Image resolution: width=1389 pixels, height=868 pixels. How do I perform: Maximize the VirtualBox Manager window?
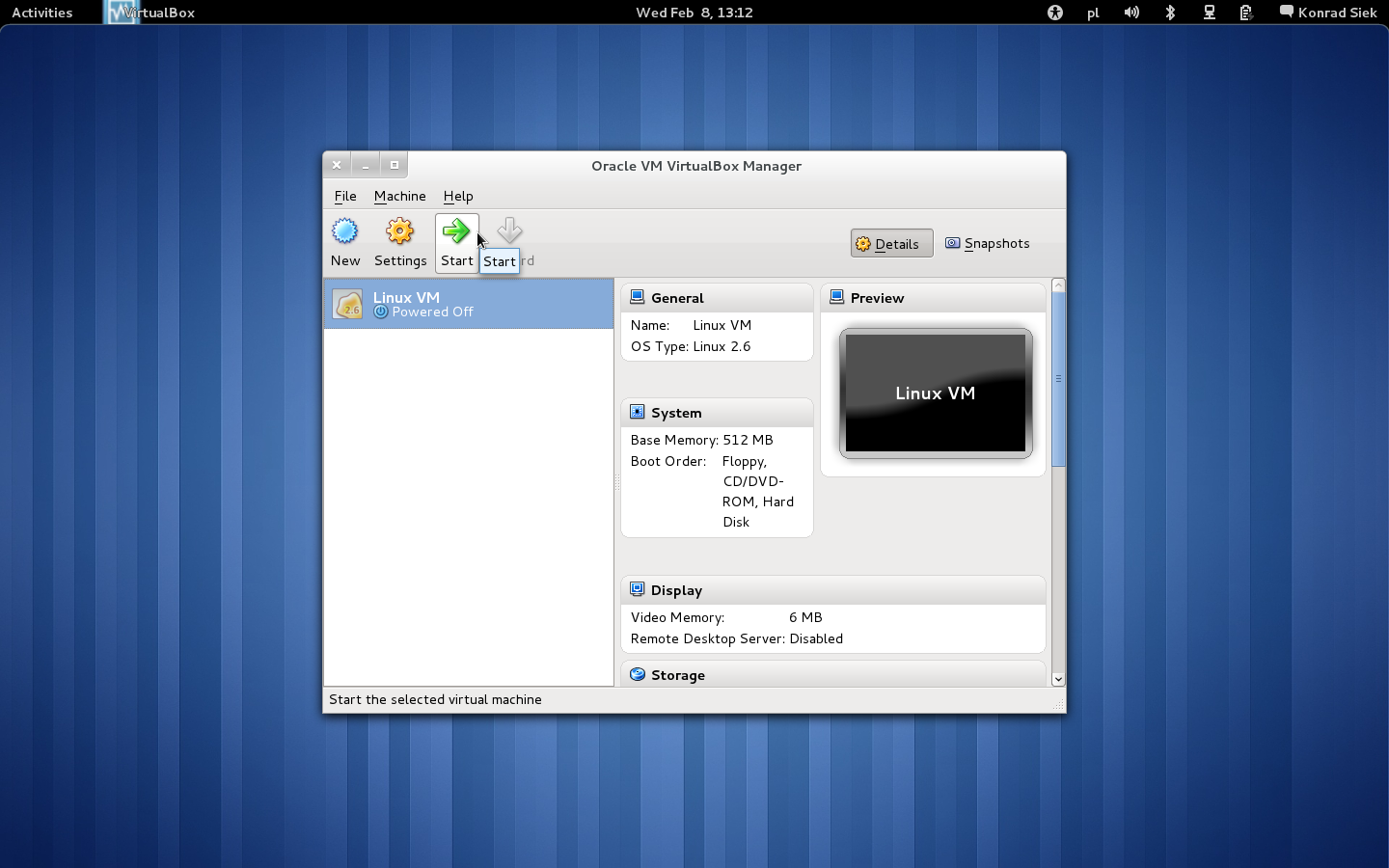coord(395,165)
